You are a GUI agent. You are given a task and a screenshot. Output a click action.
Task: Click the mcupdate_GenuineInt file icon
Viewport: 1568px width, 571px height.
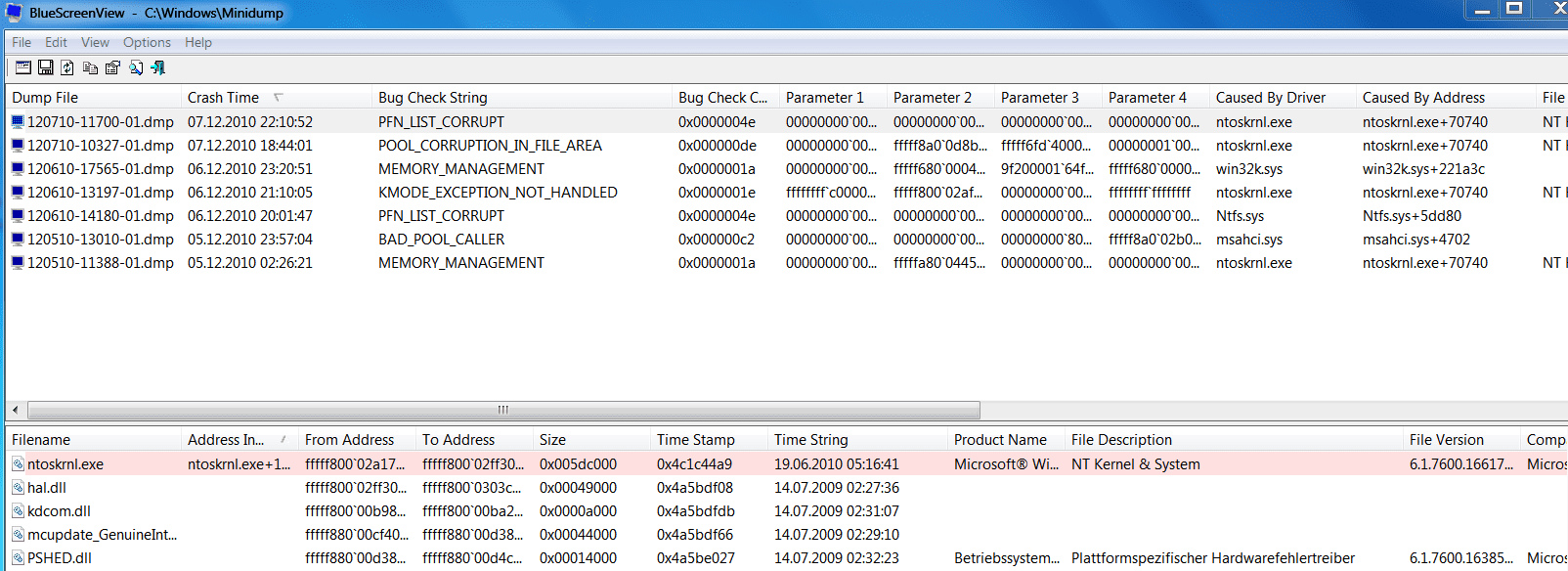18,535
